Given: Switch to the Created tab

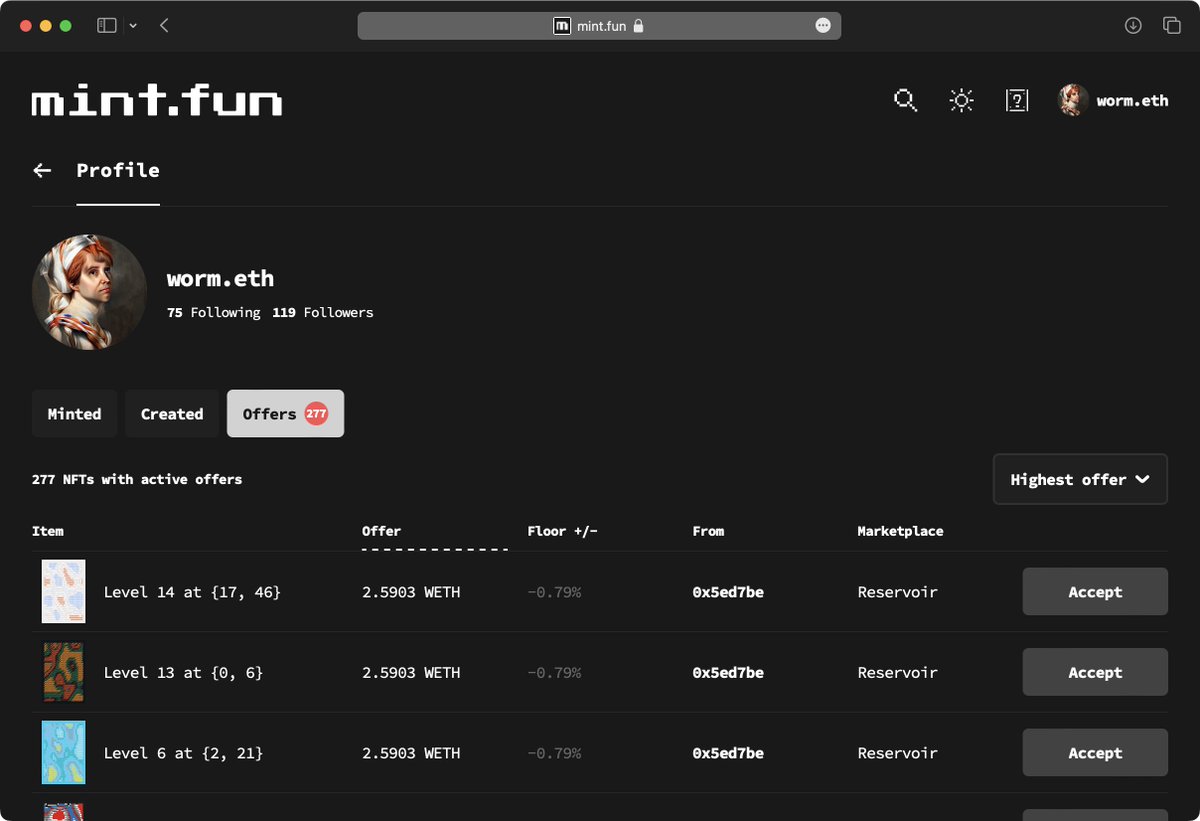Looking at the screenshot, I should click(171, 413).
